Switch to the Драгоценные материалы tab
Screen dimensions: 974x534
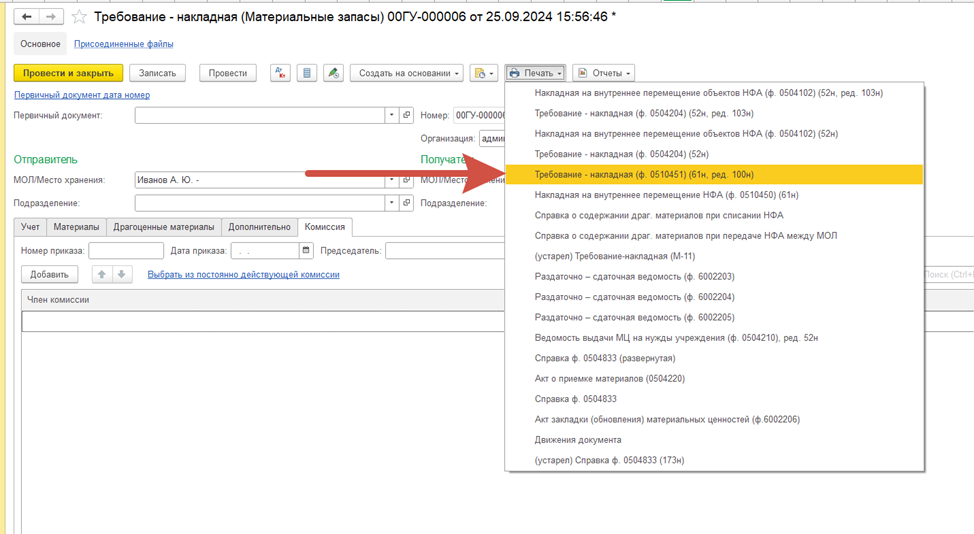point(164,227)
